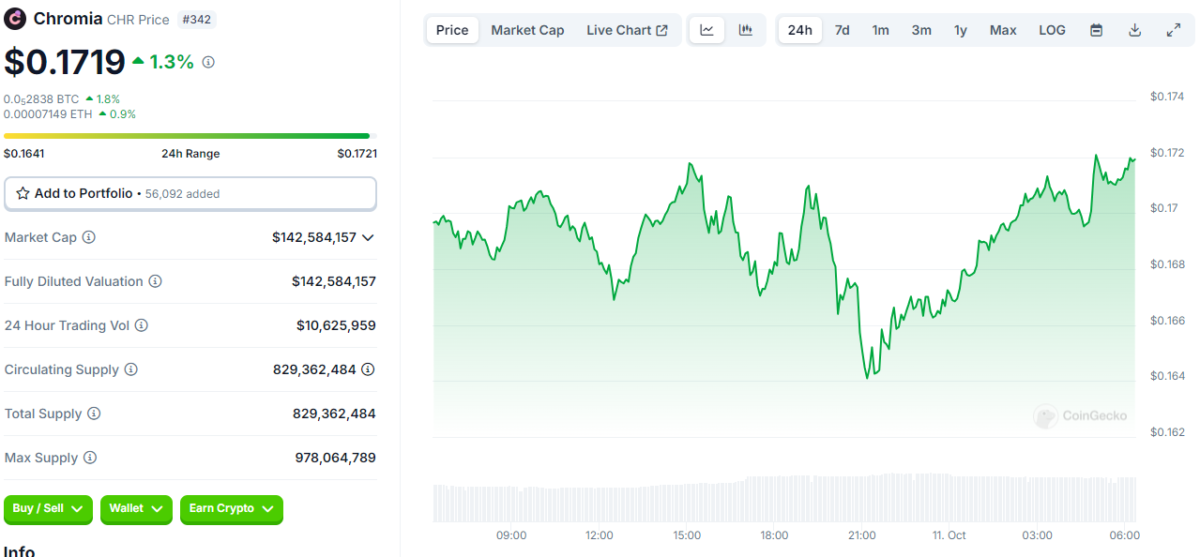The height and width of the screenshot is (557, 1200).
Task: Select the Market Cap tab
Action: pos(527,30)
